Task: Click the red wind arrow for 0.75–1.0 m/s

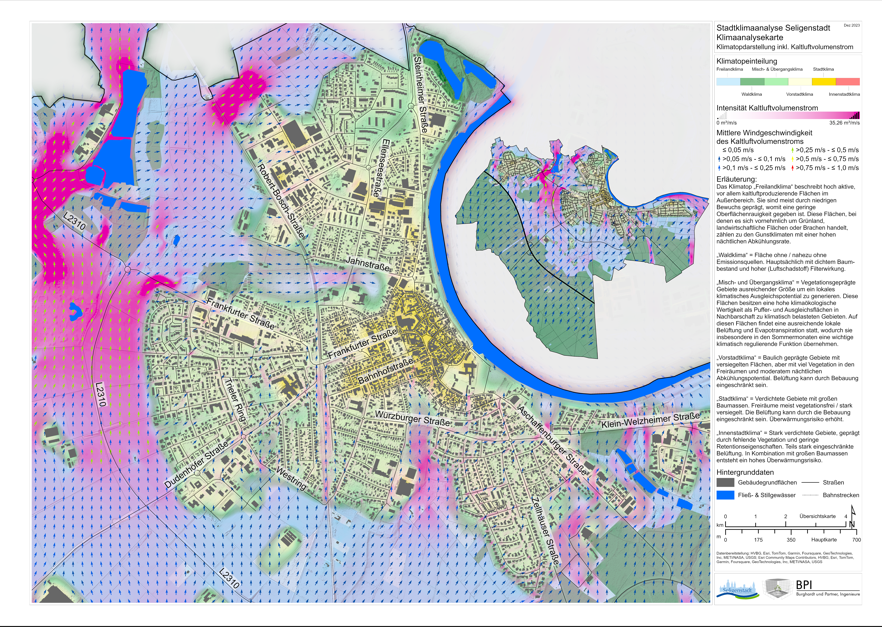Action: click(x=792, y=168)
